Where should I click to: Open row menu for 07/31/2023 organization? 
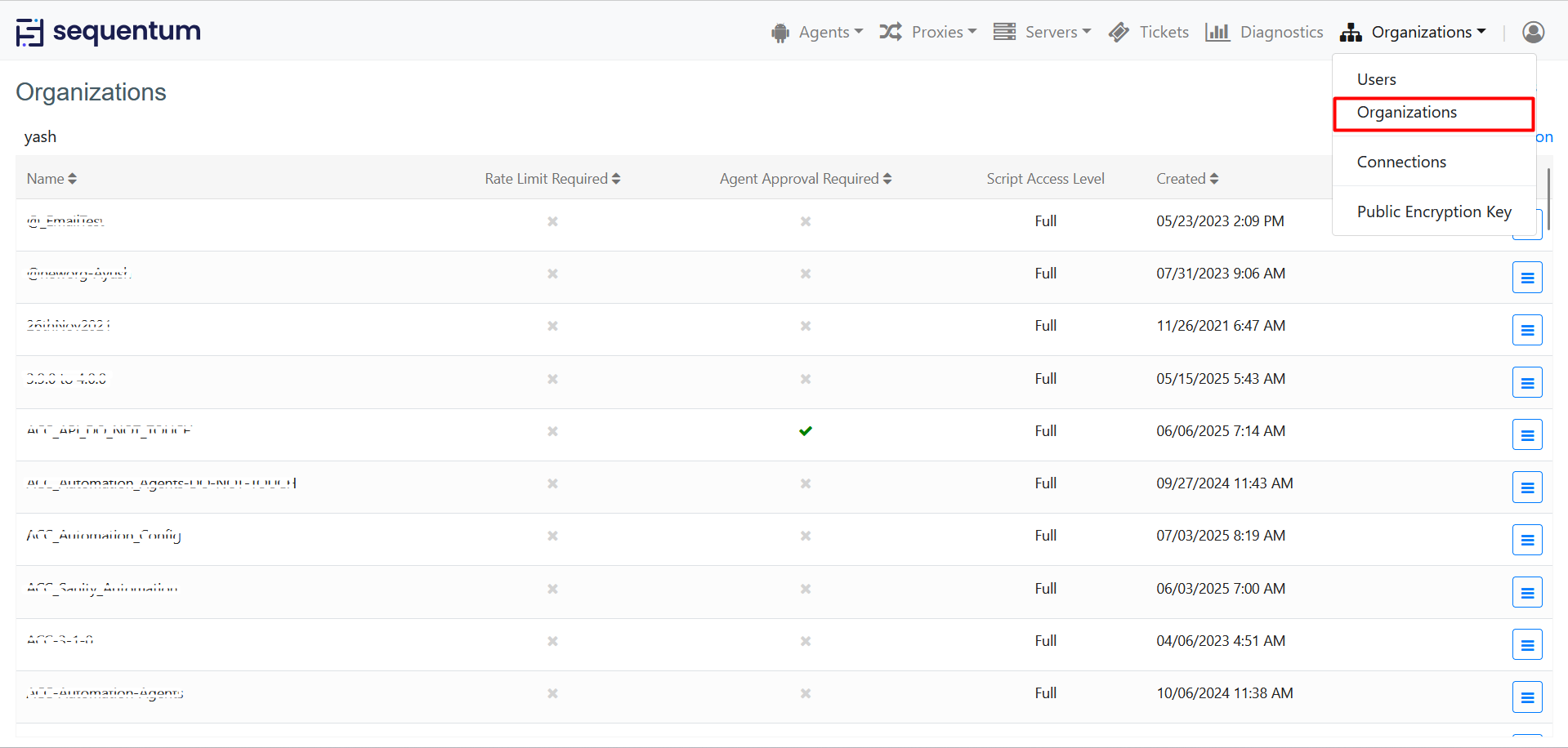[1526, 278]
